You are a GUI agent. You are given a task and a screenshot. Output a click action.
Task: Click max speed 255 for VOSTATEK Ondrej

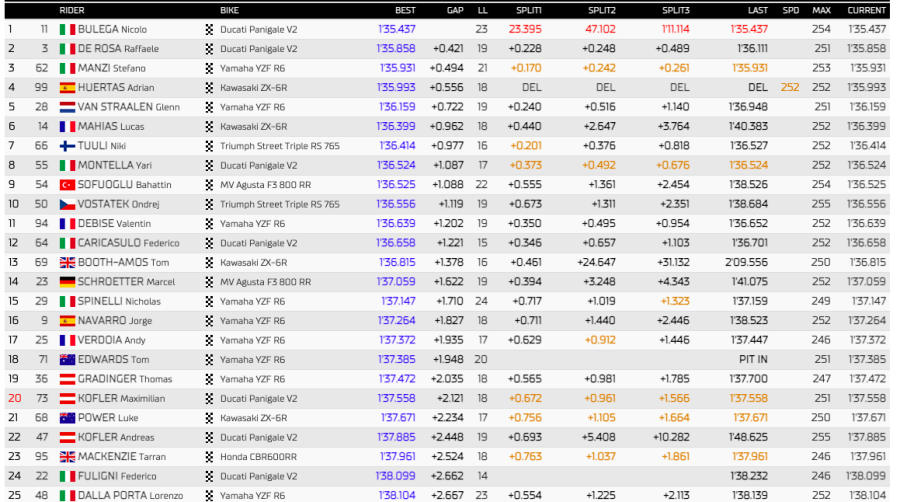[821, 204]
